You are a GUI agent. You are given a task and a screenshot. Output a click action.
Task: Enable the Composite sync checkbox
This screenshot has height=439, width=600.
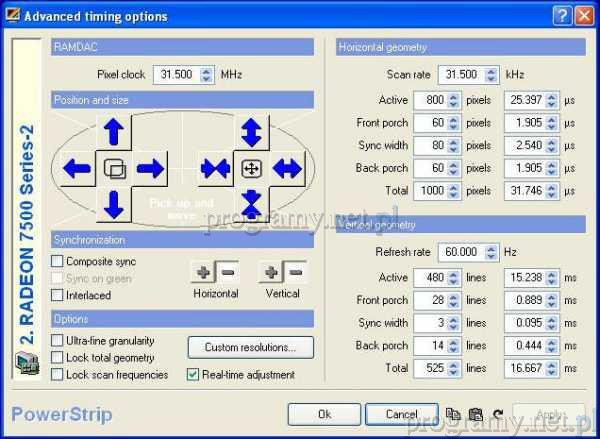(58, 262)
